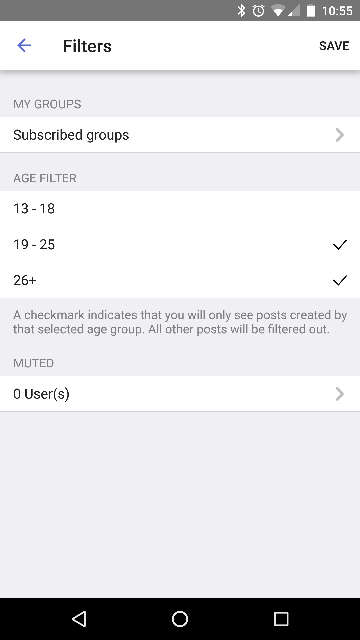Screen dimensions: 360x640
Task: Tap the cellular signal status icon
Action: click(x=294, y=11)
